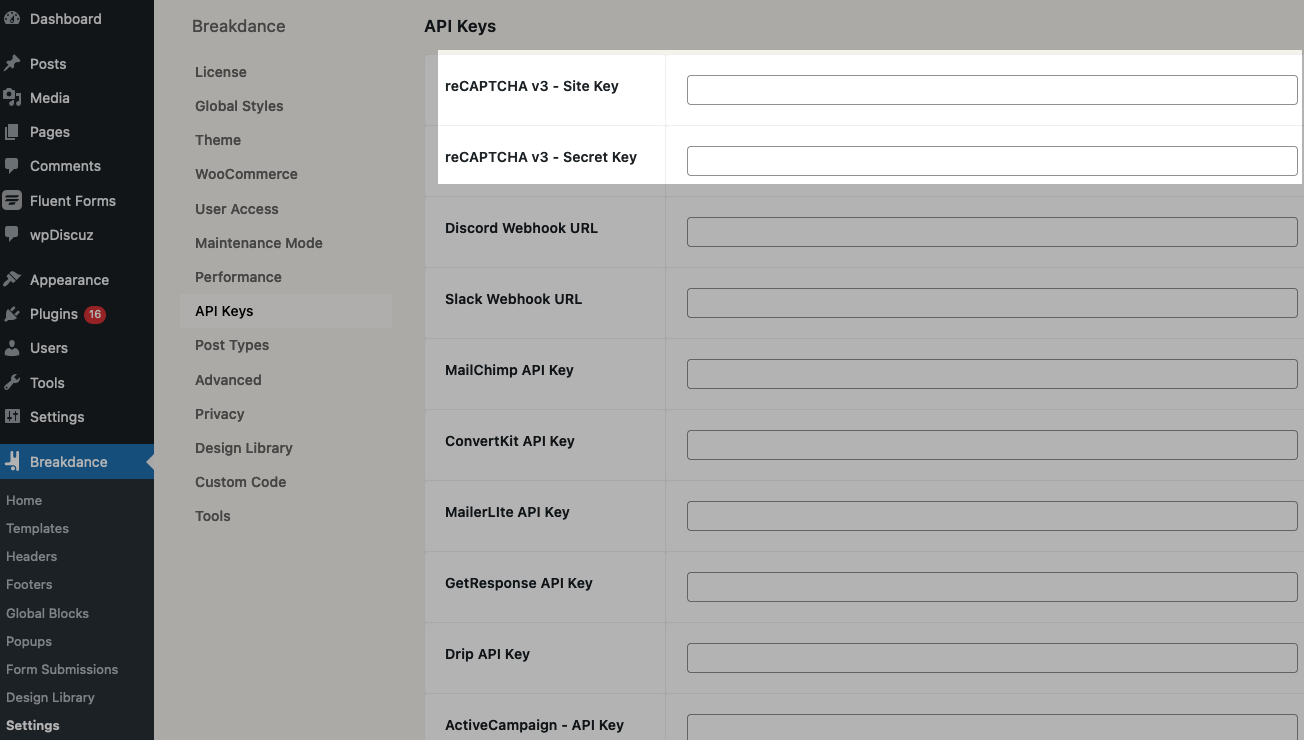Open Breakdance Footers submenu link
This screenshot has height=740, width=1304.
tap(29, 584)
